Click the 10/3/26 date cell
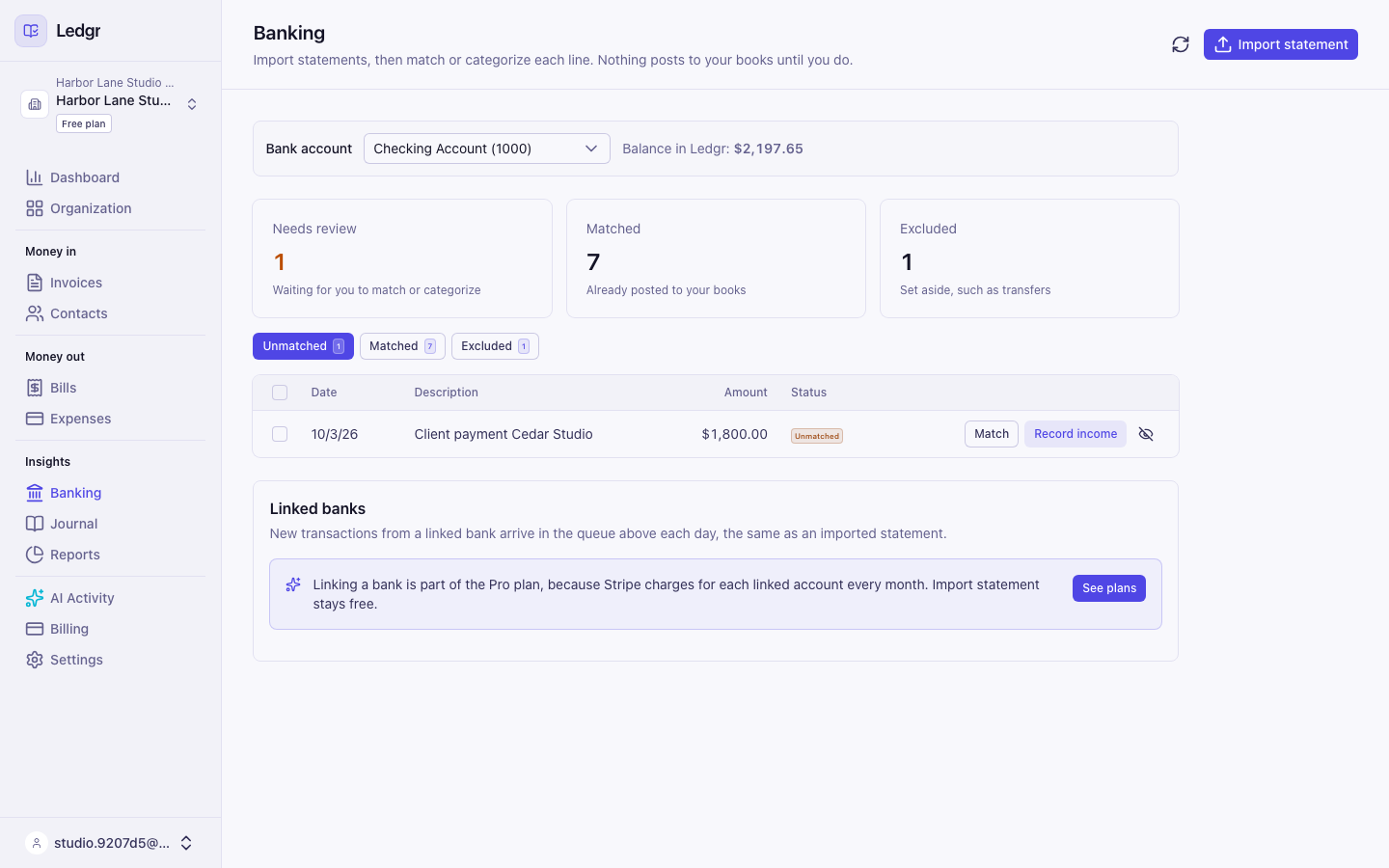Screen dimensions: 1389x868 (335, 434)
